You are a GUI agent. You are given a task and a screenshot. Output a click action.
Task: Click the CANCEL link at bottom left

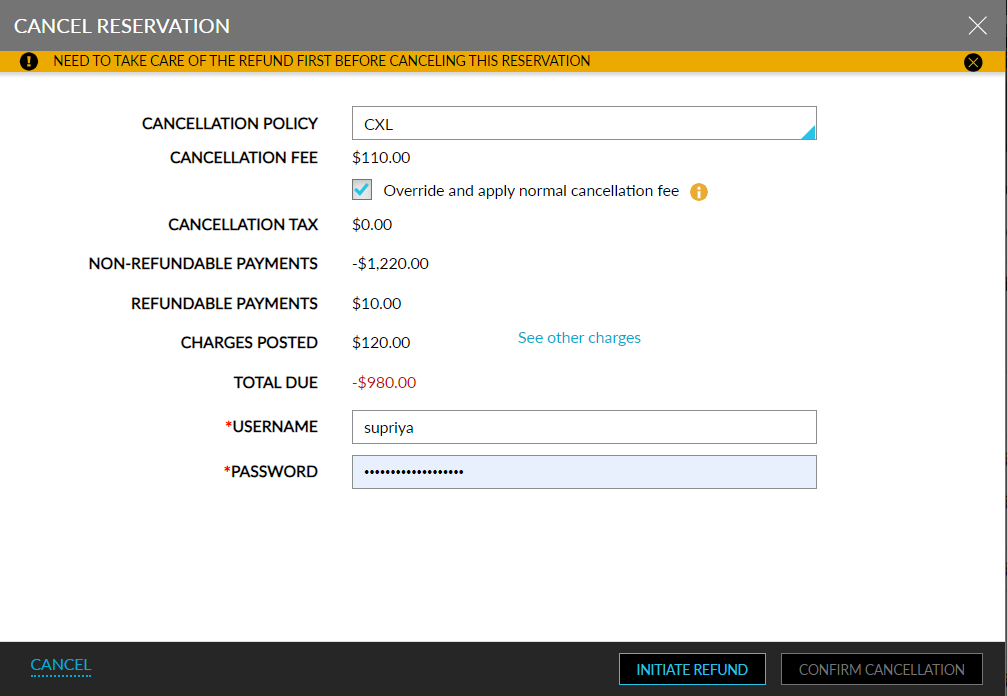(x=60, y=664)
